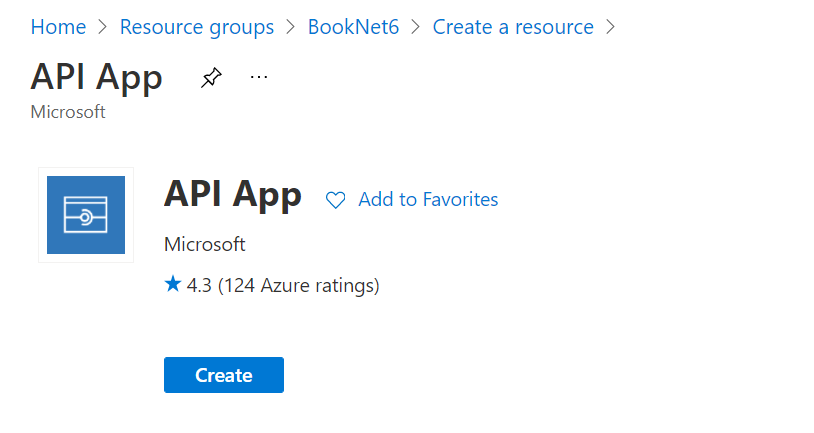
Task: Click the API App product logo
Action: 86,215
